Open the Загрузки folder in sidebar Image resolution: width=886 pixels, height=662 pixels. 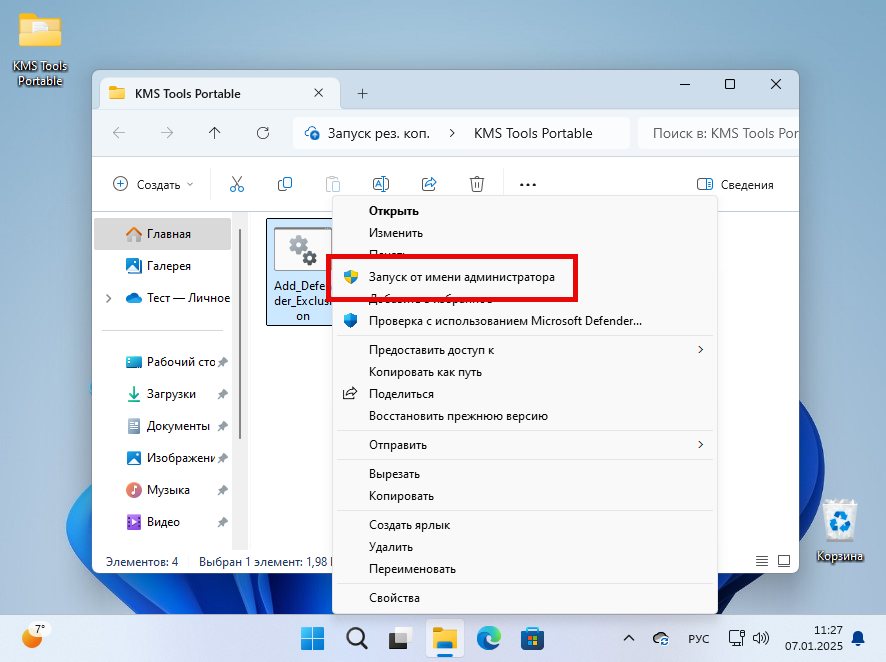click(x=171, y=394)
